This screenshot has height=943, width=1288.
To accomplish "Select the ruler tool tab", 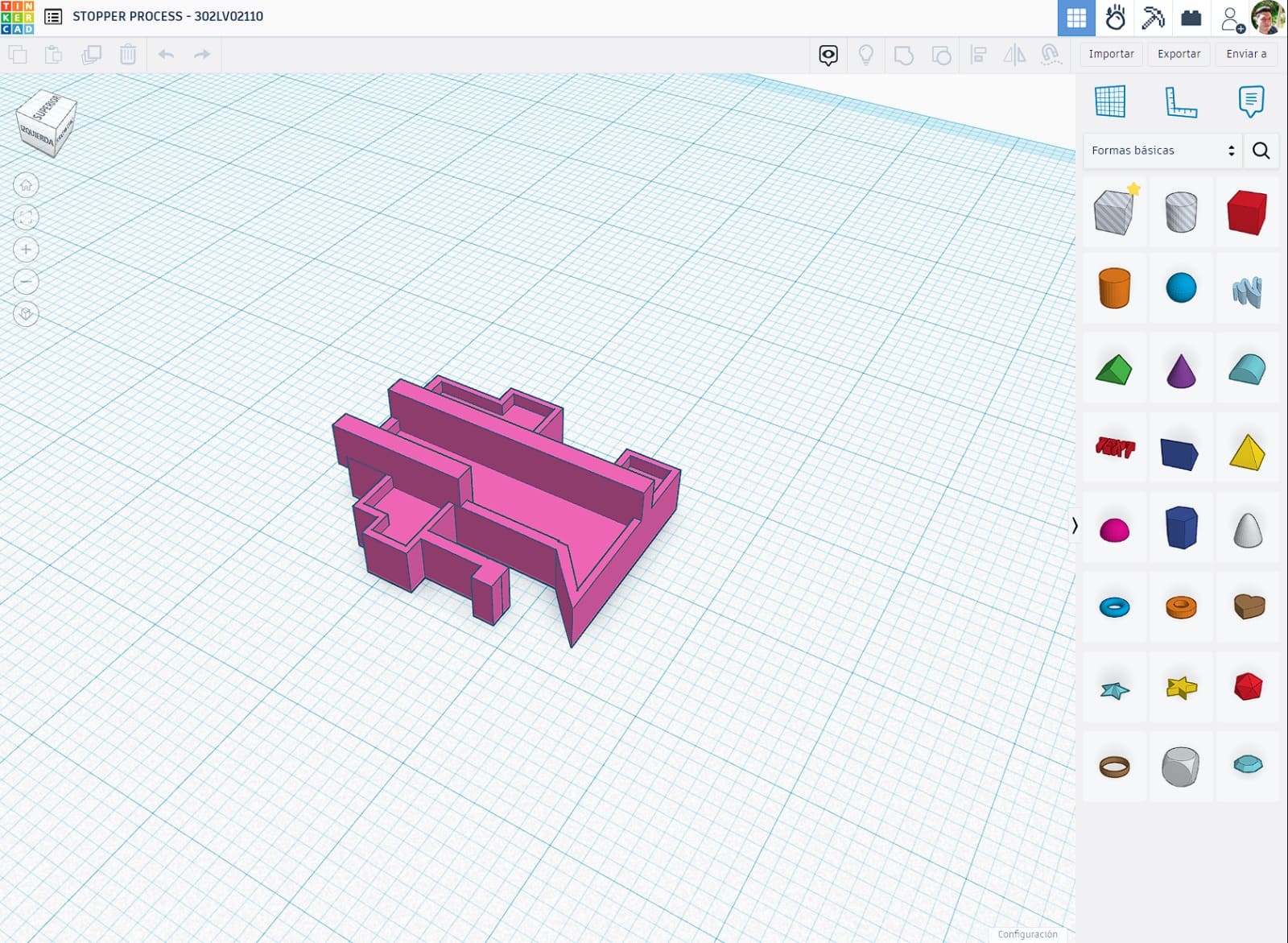I will pyautogui.click(x=1180, y=102).
